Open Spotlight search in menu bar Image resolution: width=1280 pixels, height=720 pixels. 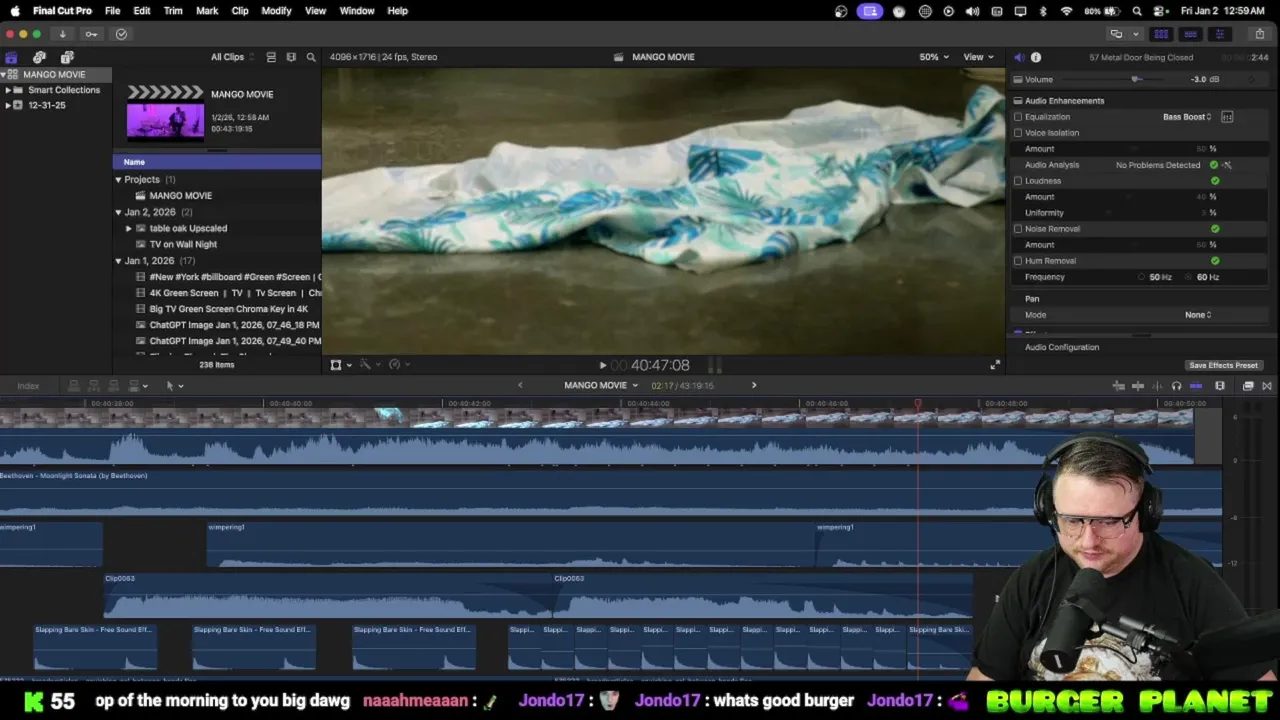[x=1137, y=11]
